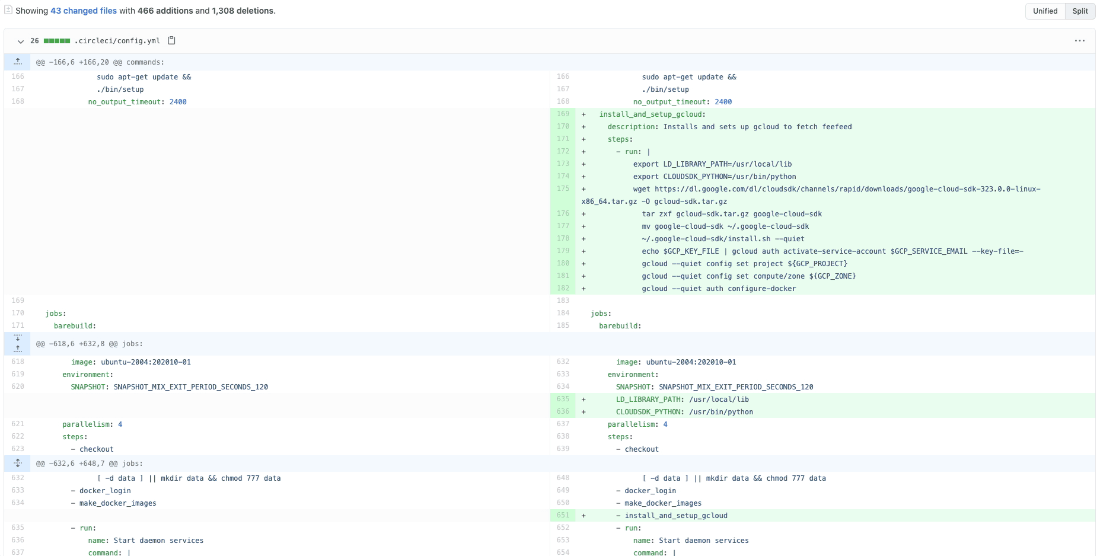Viewport: 1100px width, 556px height.
Task: Click right-side 'parallelism: 4' on line 637
Action: 637,424
